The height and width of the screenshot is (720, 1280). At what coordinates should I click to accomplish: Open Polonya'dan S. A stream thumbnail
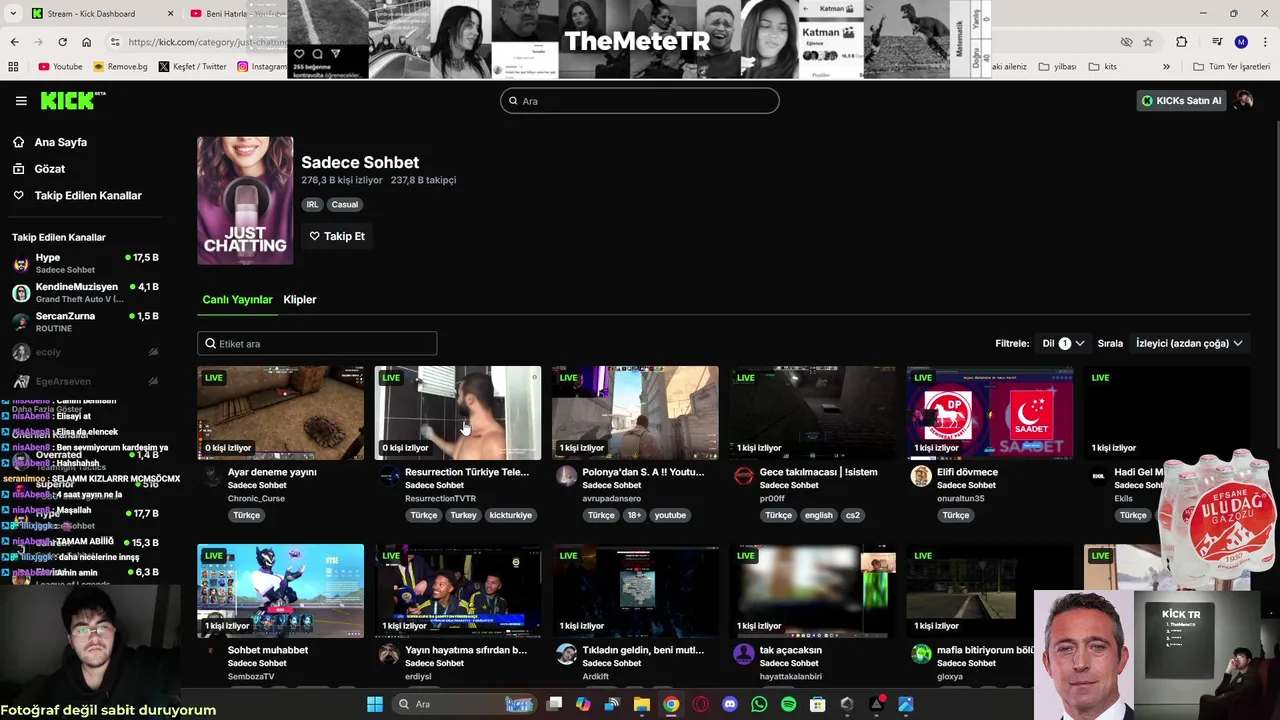pos(635,413)
